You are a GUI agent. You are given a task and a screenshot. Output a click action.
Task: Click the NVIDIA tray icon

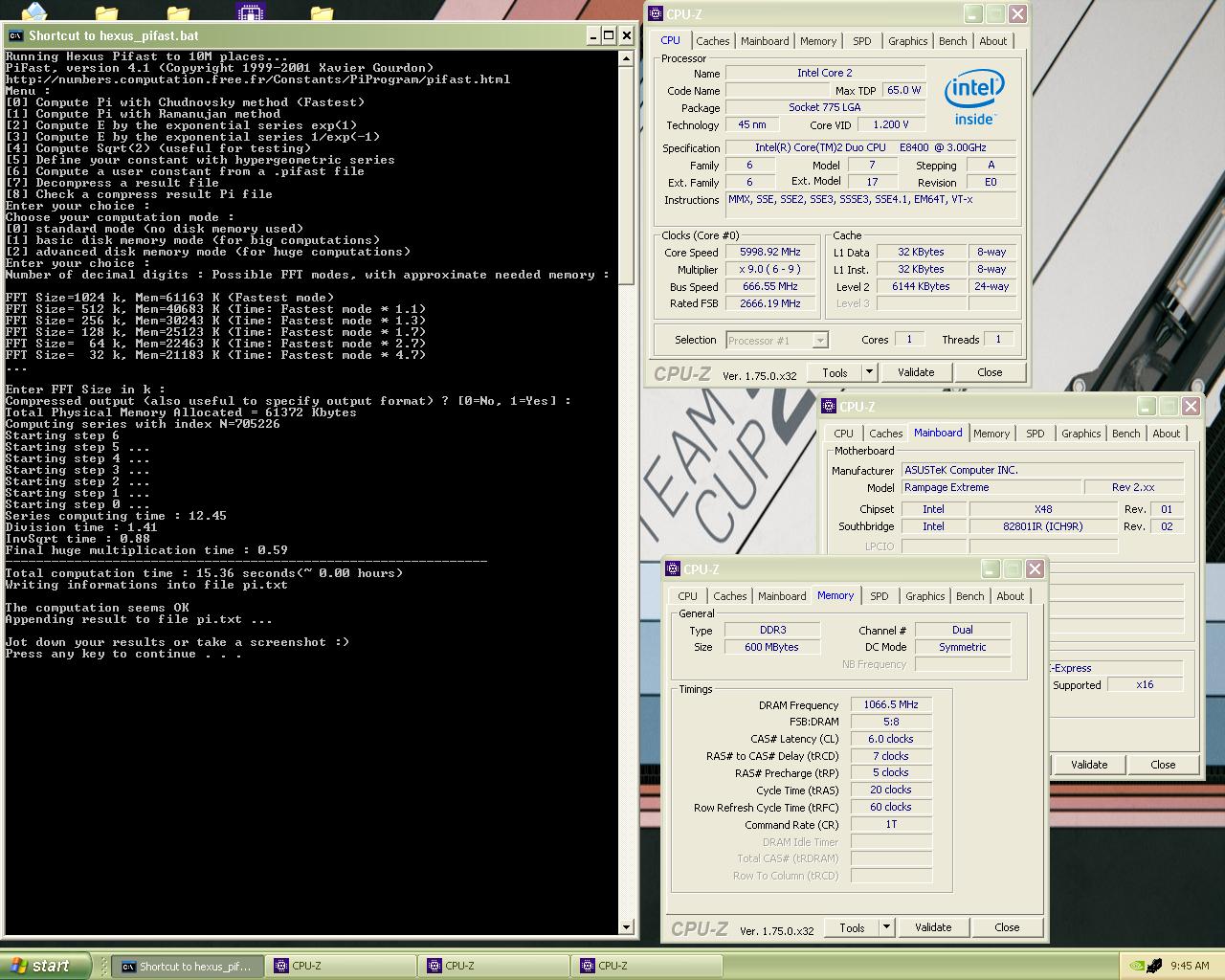[x=1136, y=966]
